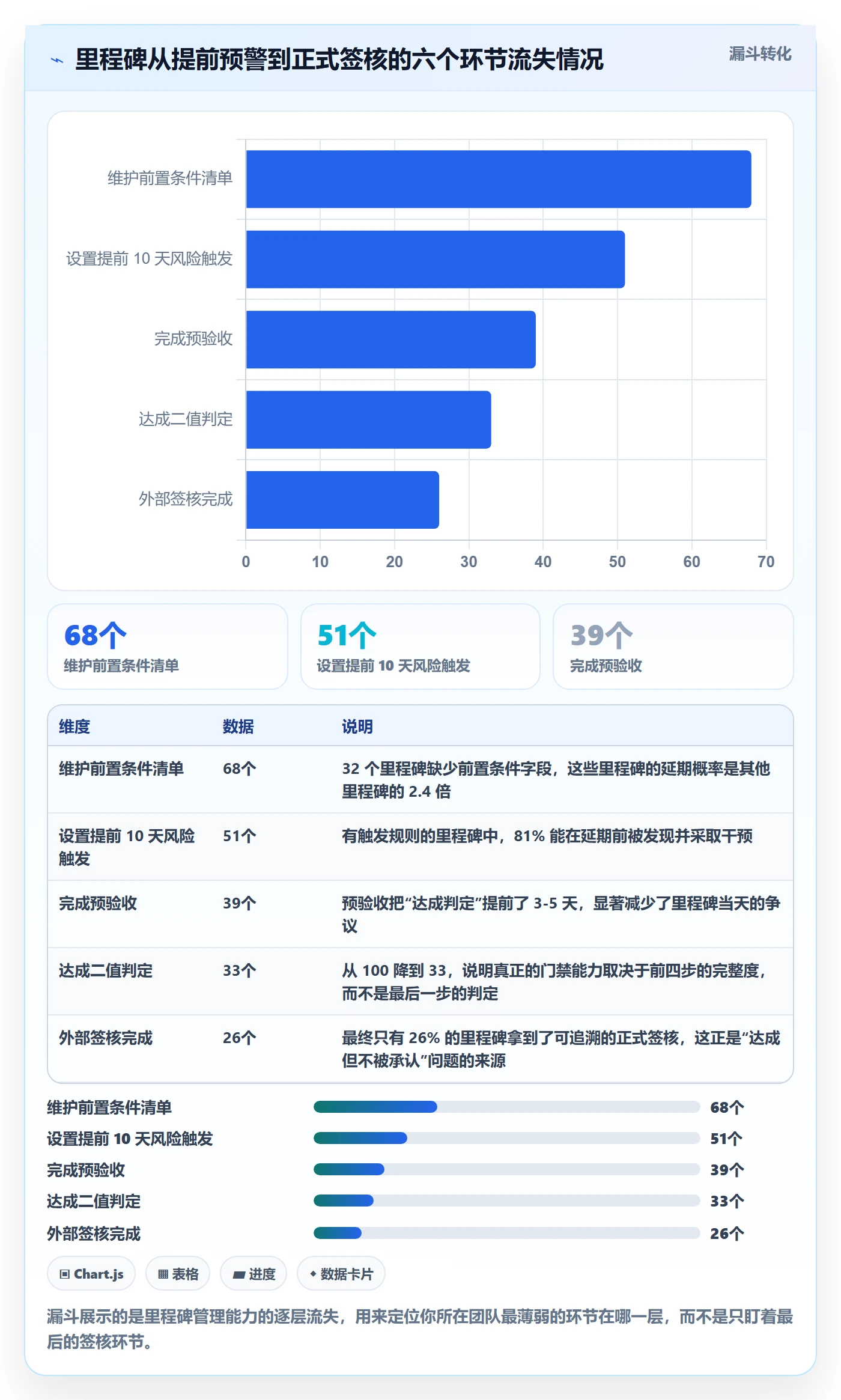
Task: Click chart axis label 外部签核完成
Action: coord(186,499)
